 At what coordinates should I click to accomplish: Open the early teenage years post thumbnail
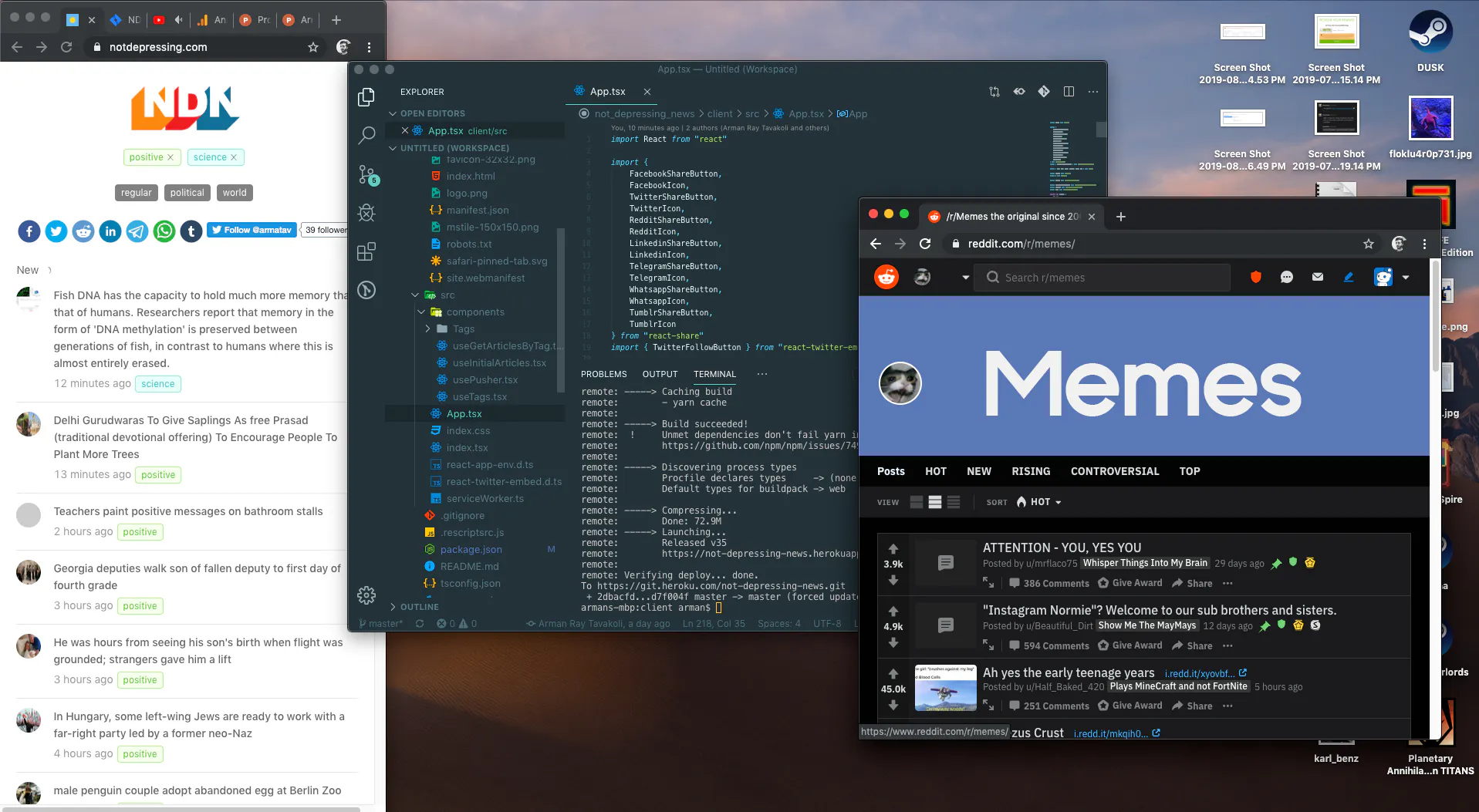click(x=945, y=687)
